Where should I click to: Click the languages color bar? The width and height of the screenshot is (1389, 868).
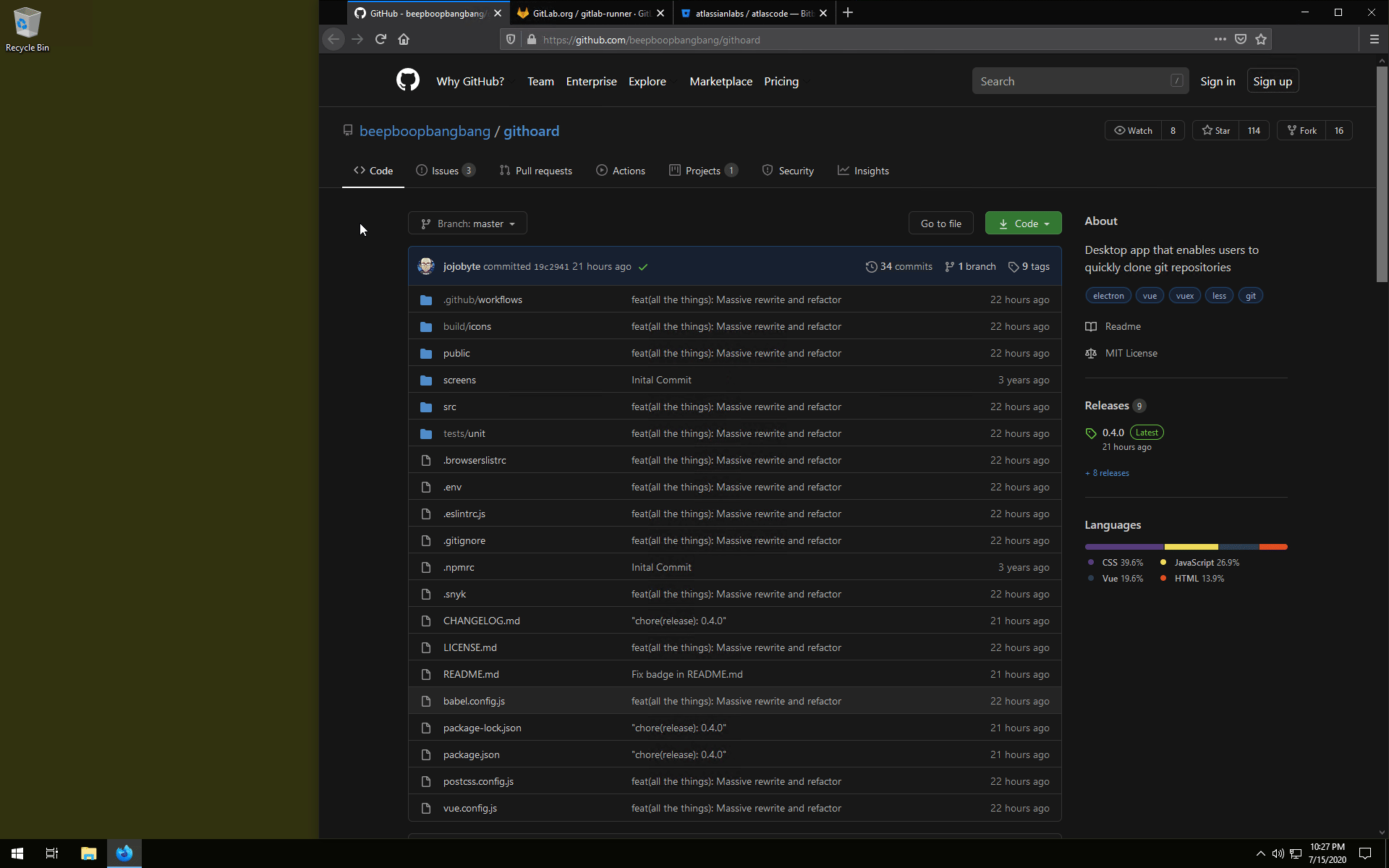pyautogui.click(x=1186, y=547)
